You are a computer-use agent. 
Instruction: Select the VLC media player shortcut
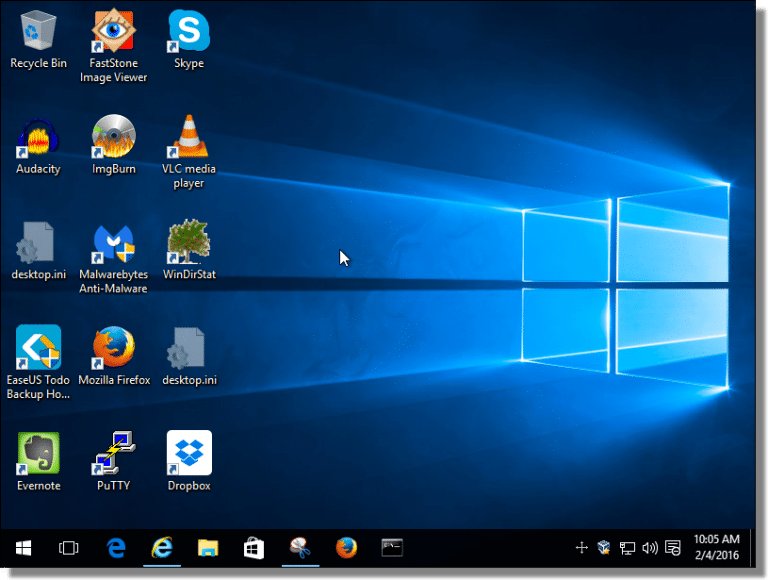(x=189, y=152)
